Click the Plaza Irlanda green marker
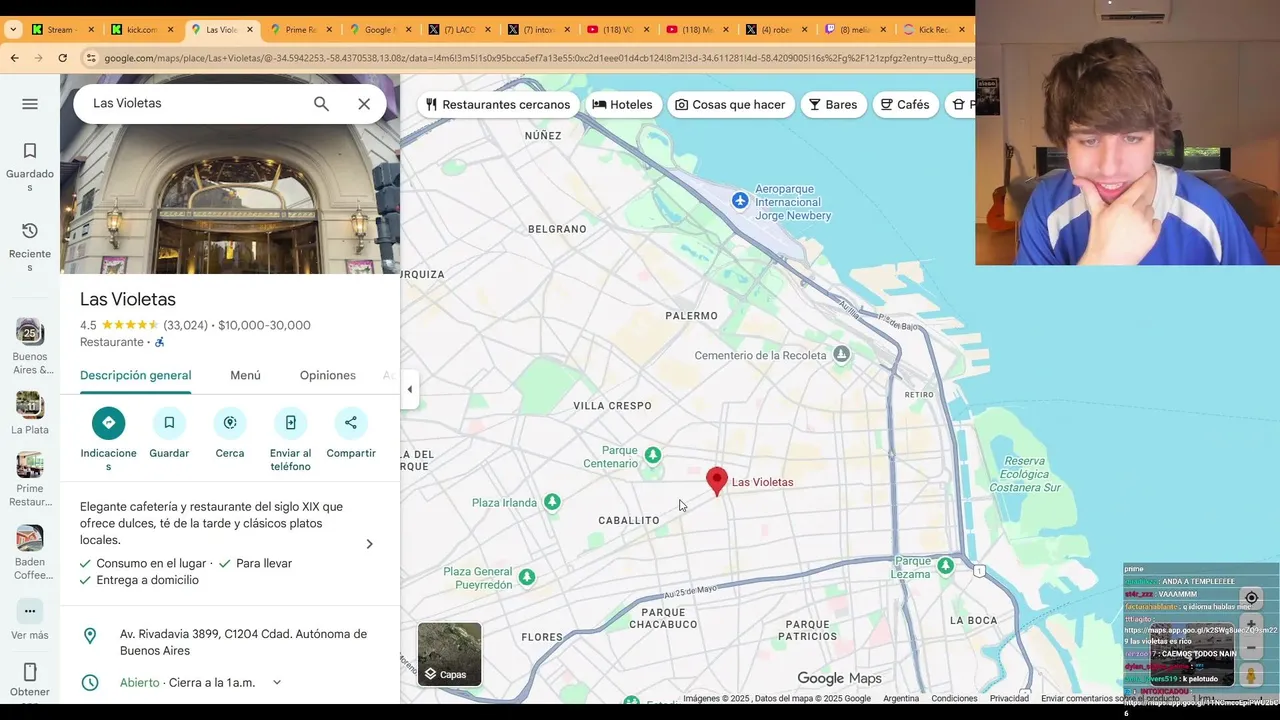The image size is (1280, 720). tap(553, 502)
